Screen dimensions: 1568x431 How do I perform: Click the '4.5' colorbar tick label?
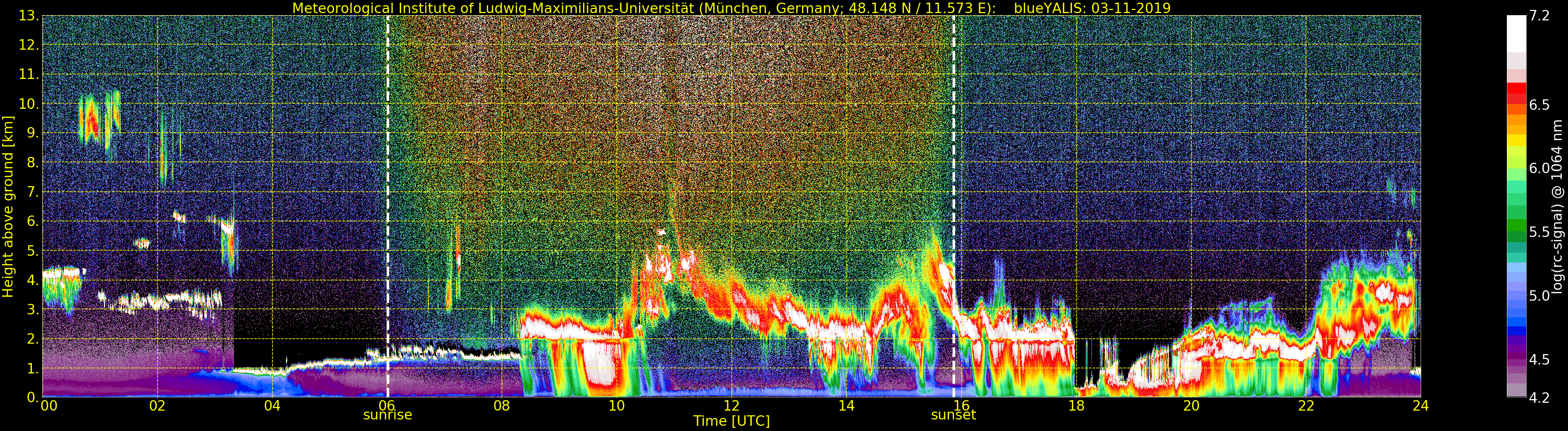(x=1539, y=360)
